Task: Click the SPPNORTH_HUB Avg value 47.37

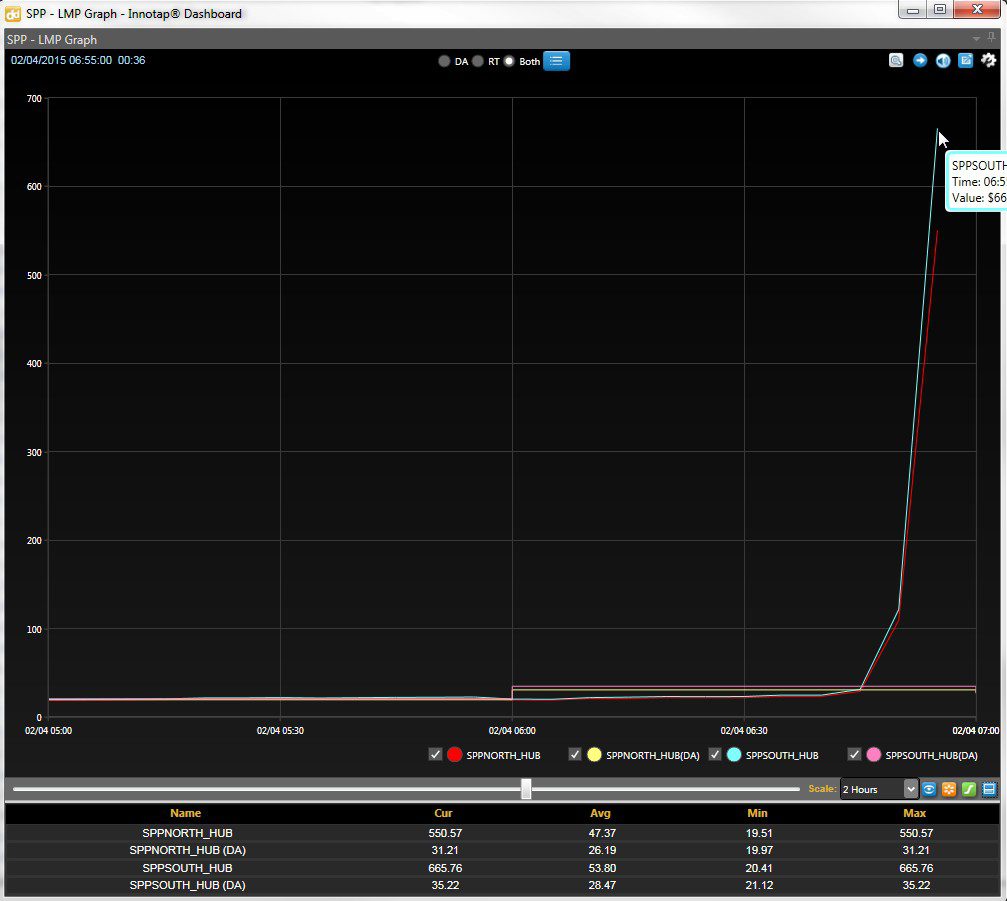Action: [602, 833]
